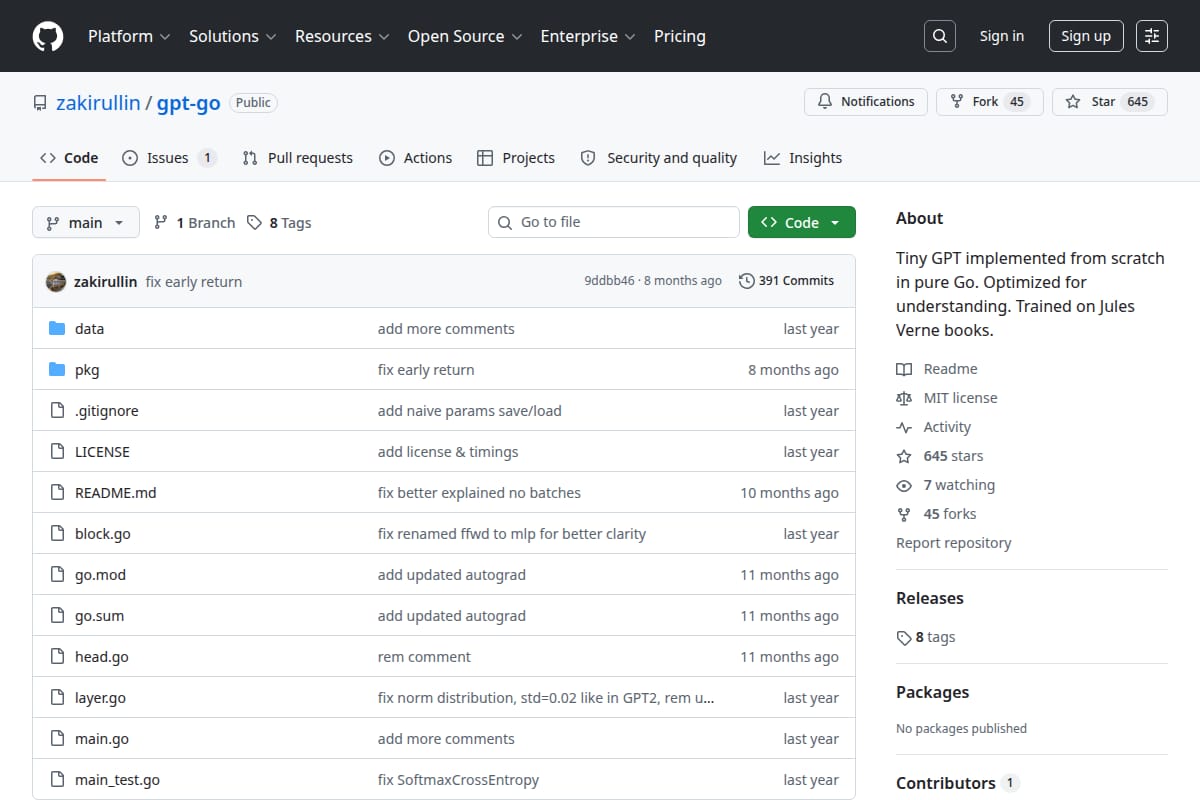Switch to the Pull requests tab
The image size is (1200, 800).
pyautogui.click(x=298, y=158)
